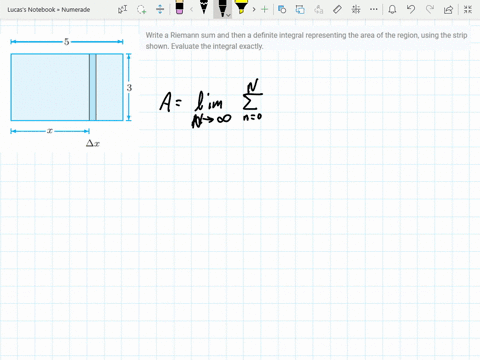This screenshot has width=480, height=360.
Task: Click the Riemann sum problem text
Action: tap(306, 41)
